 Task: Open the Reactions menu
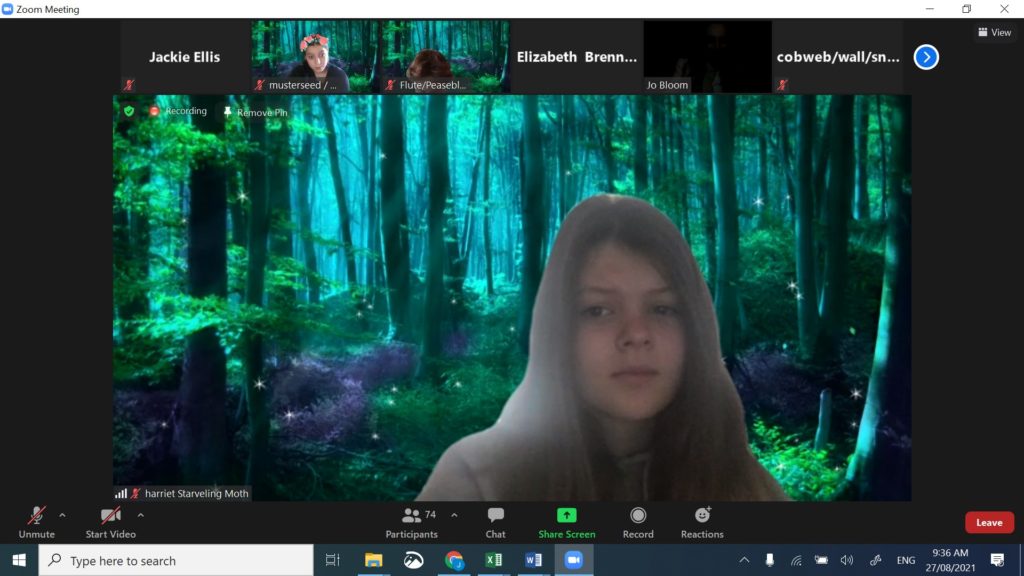click(x=702, y=522)
